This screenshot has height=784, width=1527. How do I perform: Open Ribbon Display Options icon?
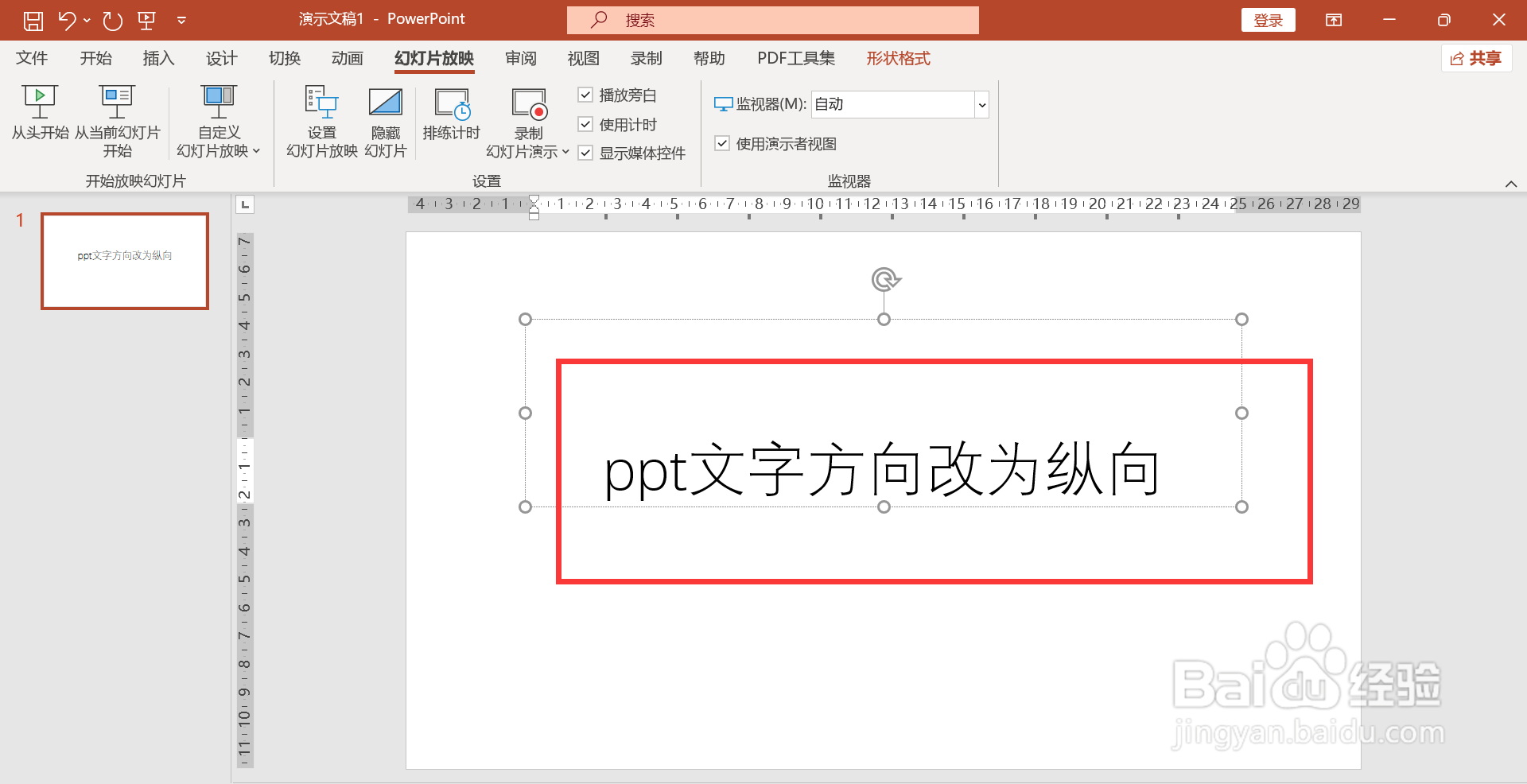pos(1334,20)
